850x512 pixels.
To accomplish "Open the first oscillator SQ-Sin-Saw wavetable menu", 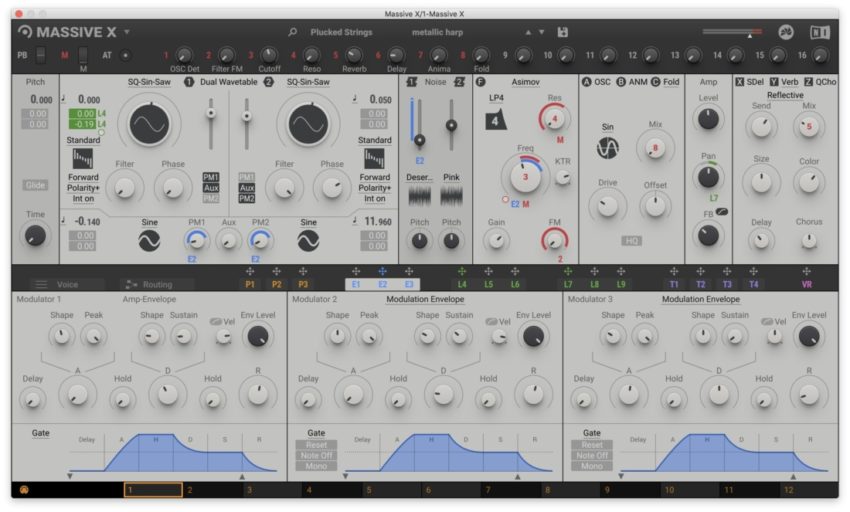I will [149, 82].
